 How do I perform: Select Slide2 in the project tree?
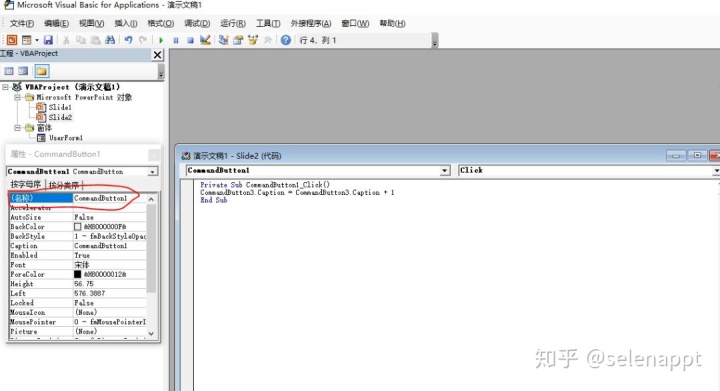[60, 117]
